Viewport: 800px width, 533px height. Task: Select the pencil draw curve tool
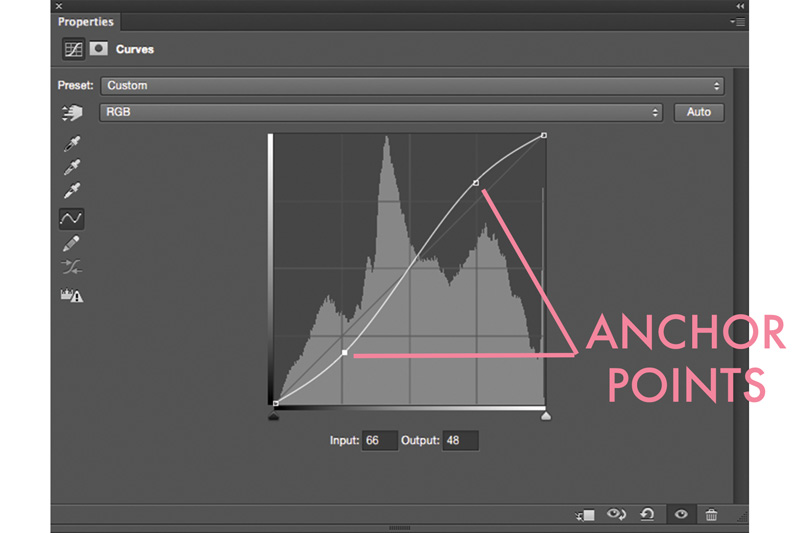click(72, 244)
